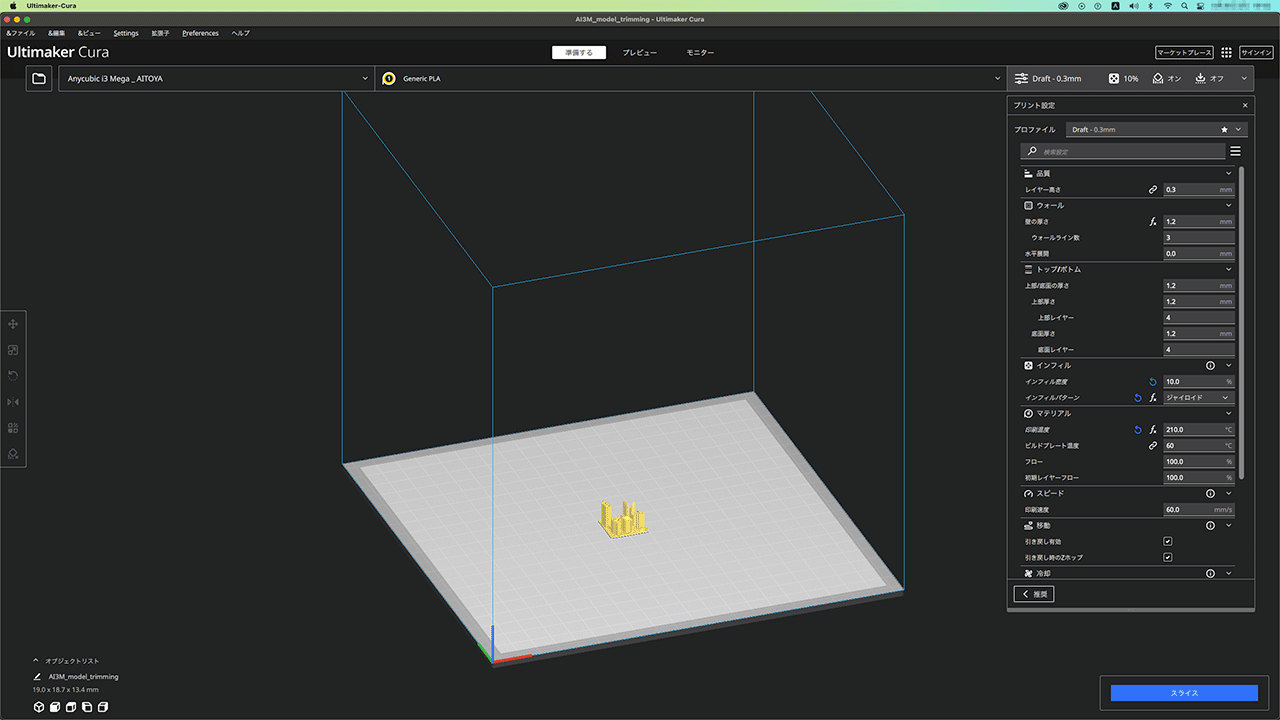Select the Per Model Settings tool
1280x720 pixels.
click(x=13, y=428)
